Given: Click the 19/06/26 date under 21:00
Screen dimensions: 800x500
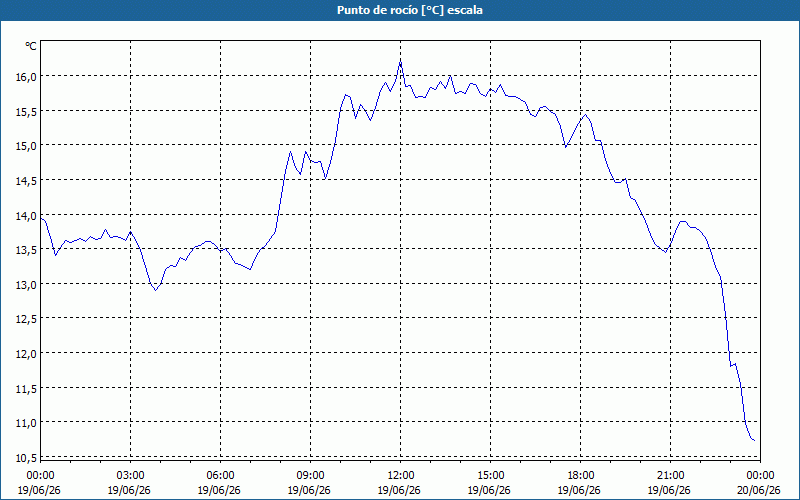Looking at the screenshot, I should pos(669,490).
